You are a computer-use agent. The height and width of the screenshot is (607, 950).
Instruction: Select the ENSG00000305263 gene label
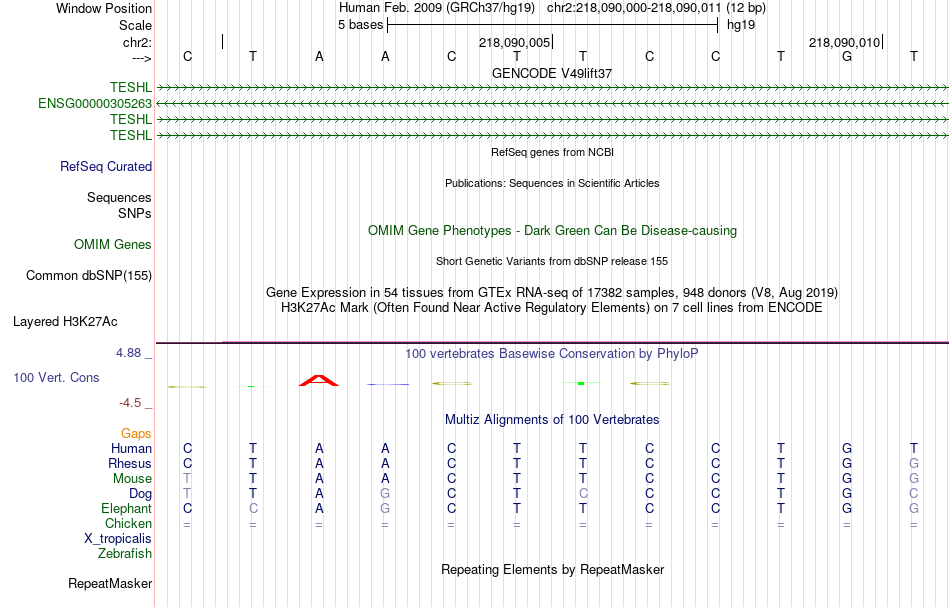point(95,104)
